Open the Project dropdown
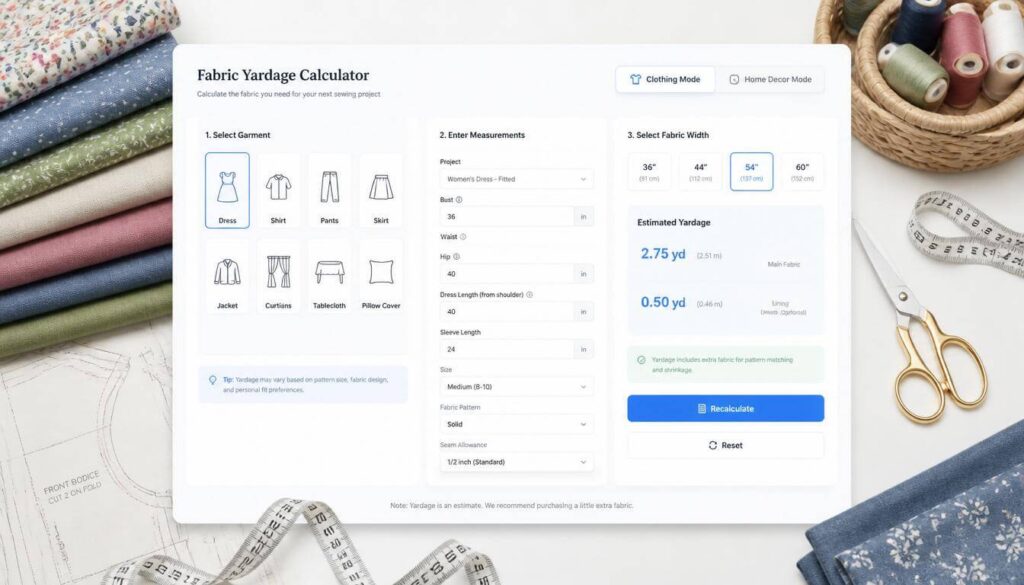This screenshot has width=1024, height=585. pyautogui.click(x=517, y=179)
